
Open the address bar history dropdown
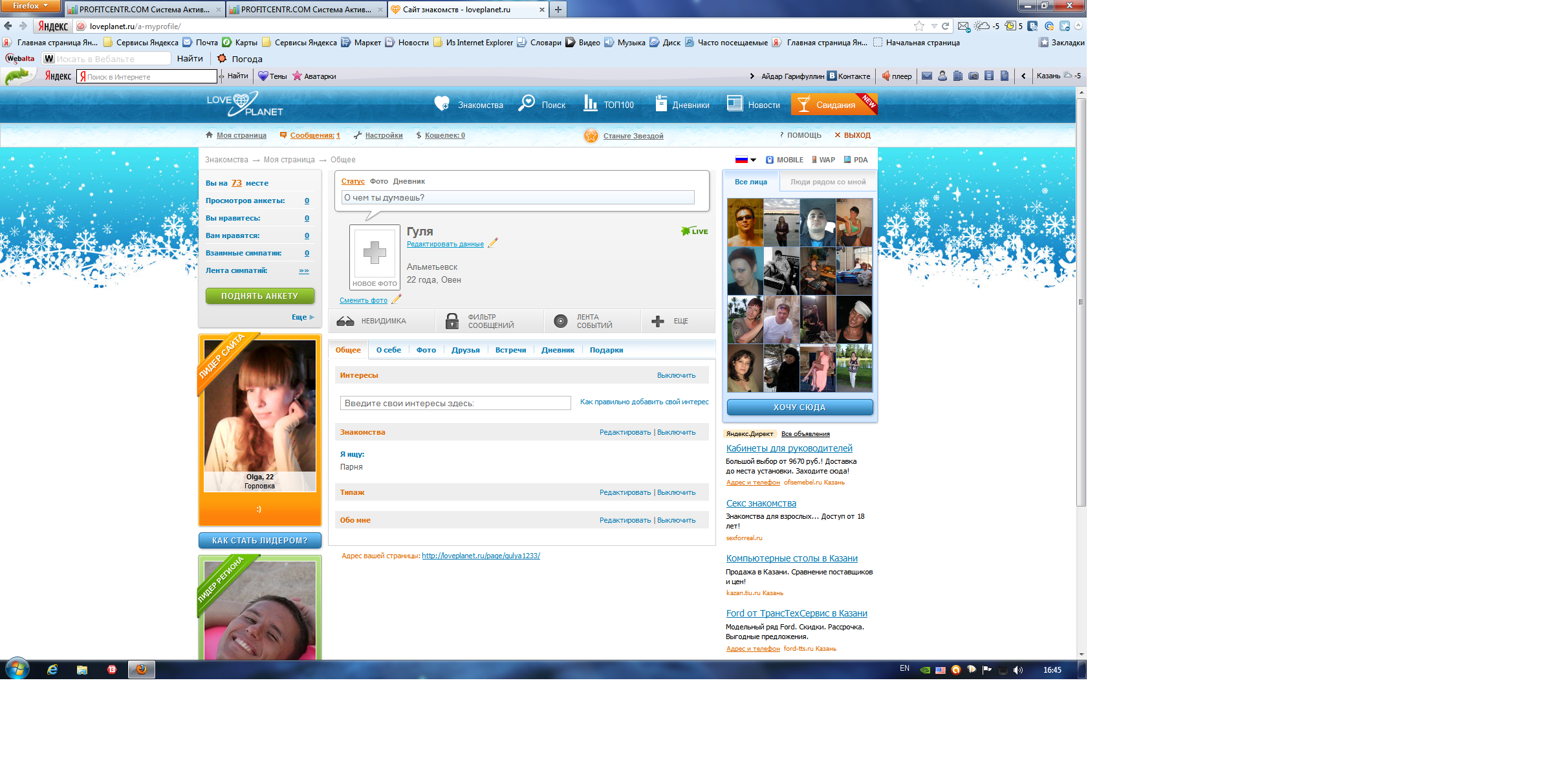pyautogui.click(x=934, y=26)
